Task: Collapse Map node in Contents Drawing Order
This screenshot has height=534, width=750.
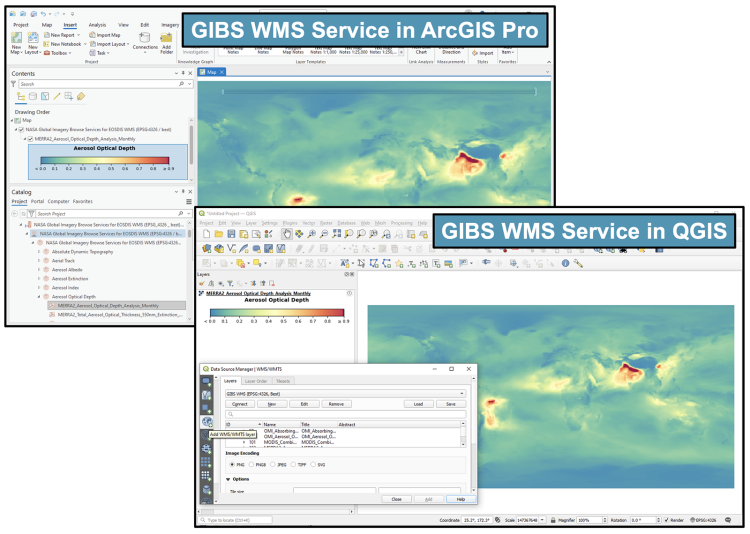Action: pyautogui.click(x=12, y=121)
